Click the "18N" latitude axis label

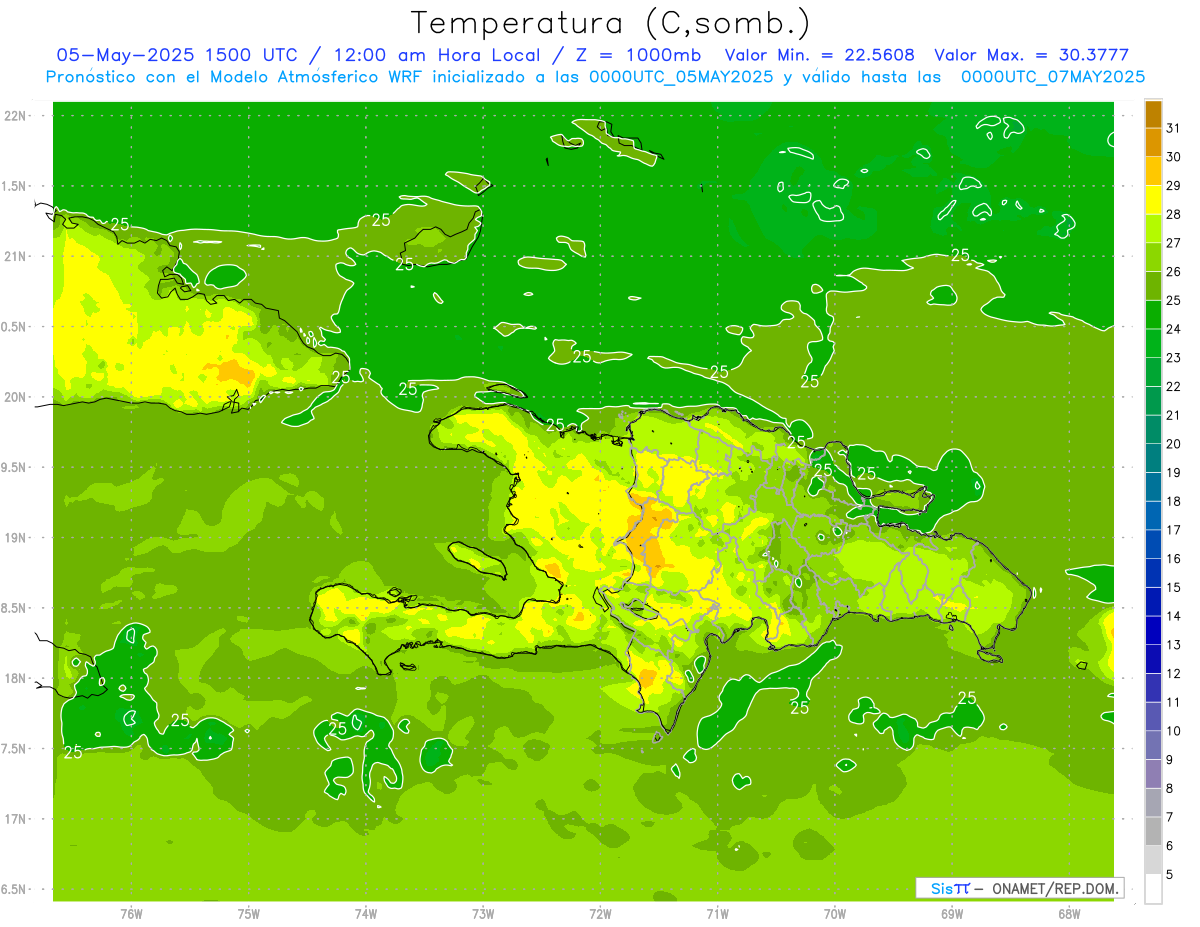click(17, 678)
